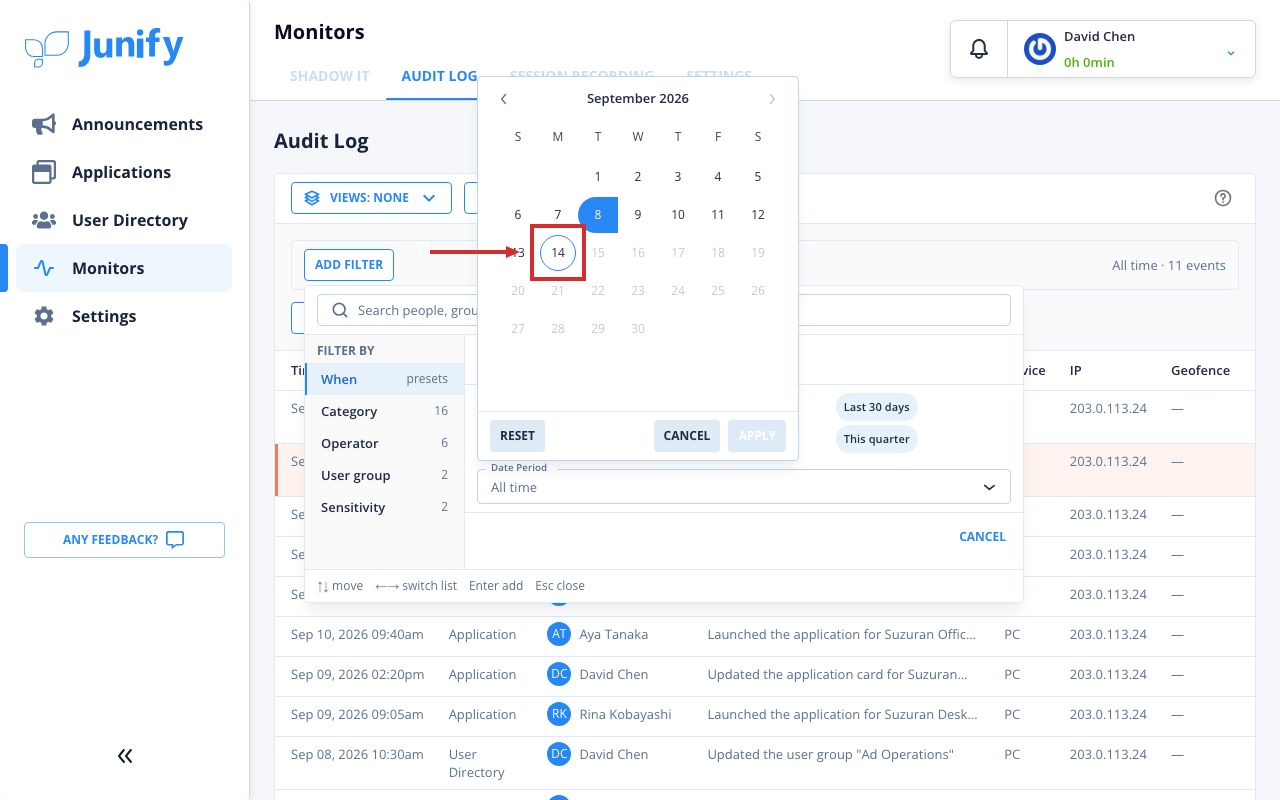1280x800 pixels.
Task: Click the Geofence column header
Action: coord(1200,370)
